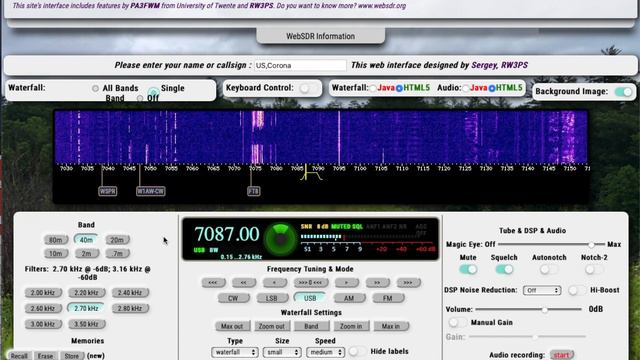
Task: Select the 20m band button
Action: click(118, 240)
